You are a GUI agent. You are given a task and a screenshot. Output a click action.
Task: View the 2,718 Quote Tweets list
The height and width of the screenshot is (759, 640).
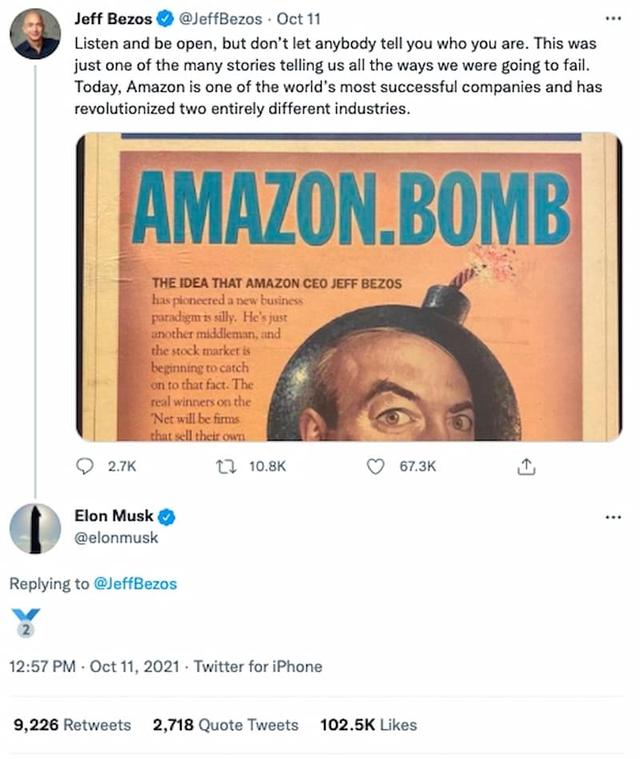click(225, 725)
